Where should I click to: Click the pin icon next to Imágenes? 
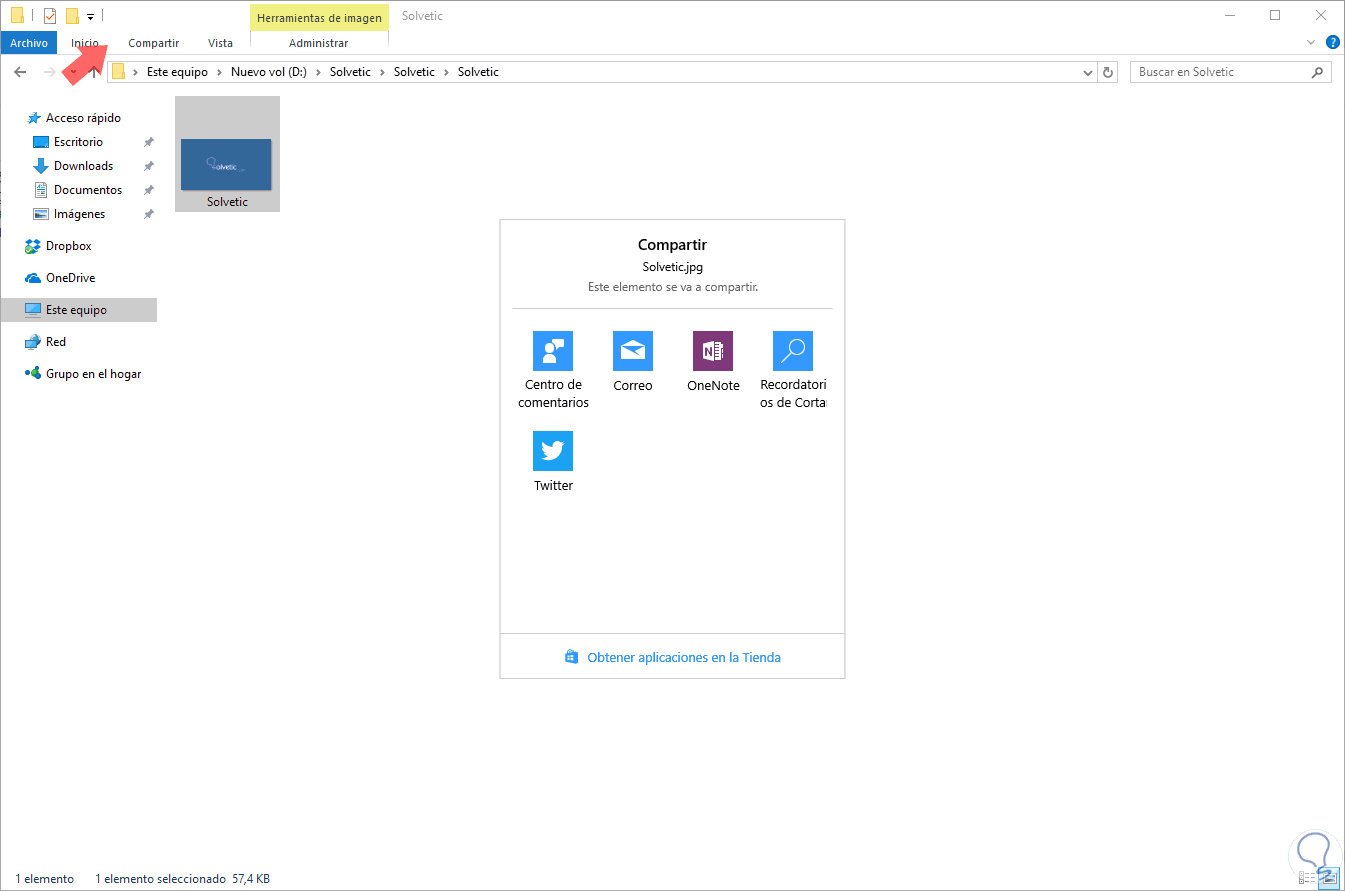pyautogui.click(x=149, y=214)
